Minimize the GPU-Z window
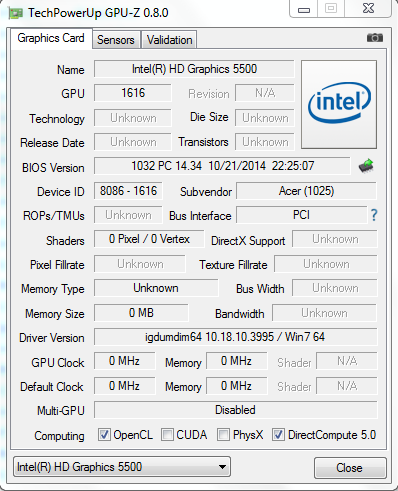 coord(304,9)
